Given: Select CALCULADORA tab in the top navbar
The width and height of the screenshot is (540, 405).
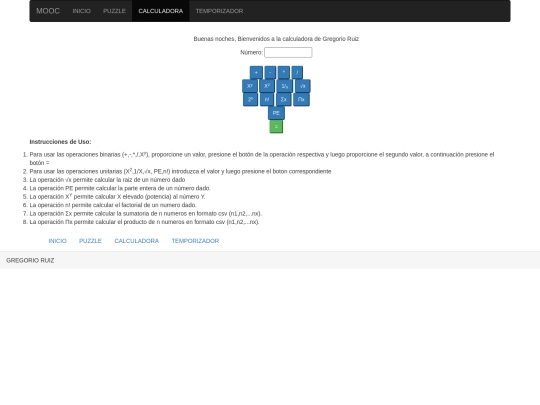Looking at the screenshot, I should click(x=161, y=11).
